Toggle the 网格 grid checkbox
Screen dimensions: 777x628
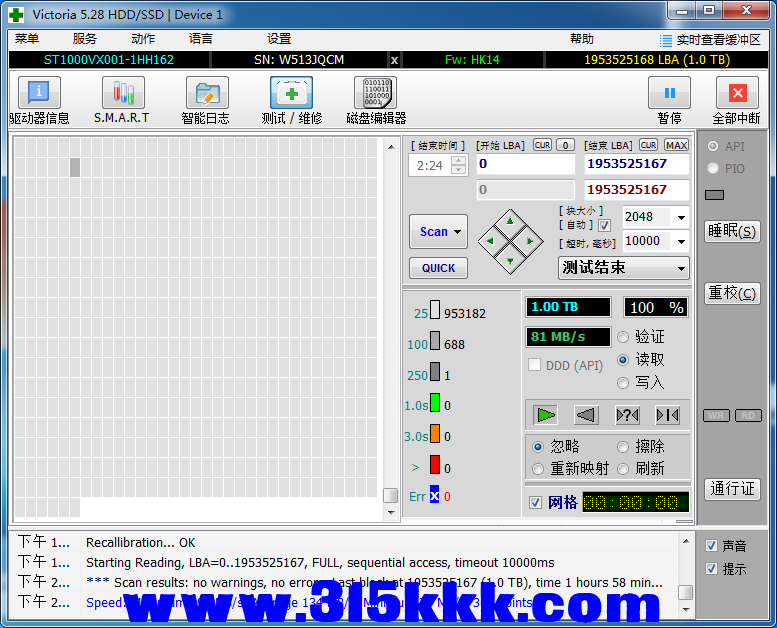point(537,502)
